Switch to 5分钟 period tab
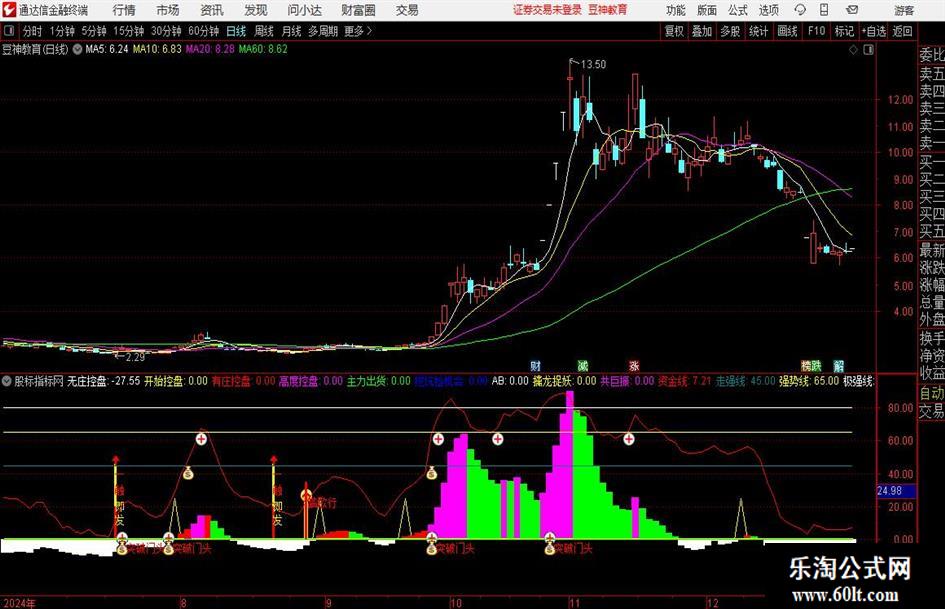The width and height of the screenshot is (945, 609). [94, 31]
